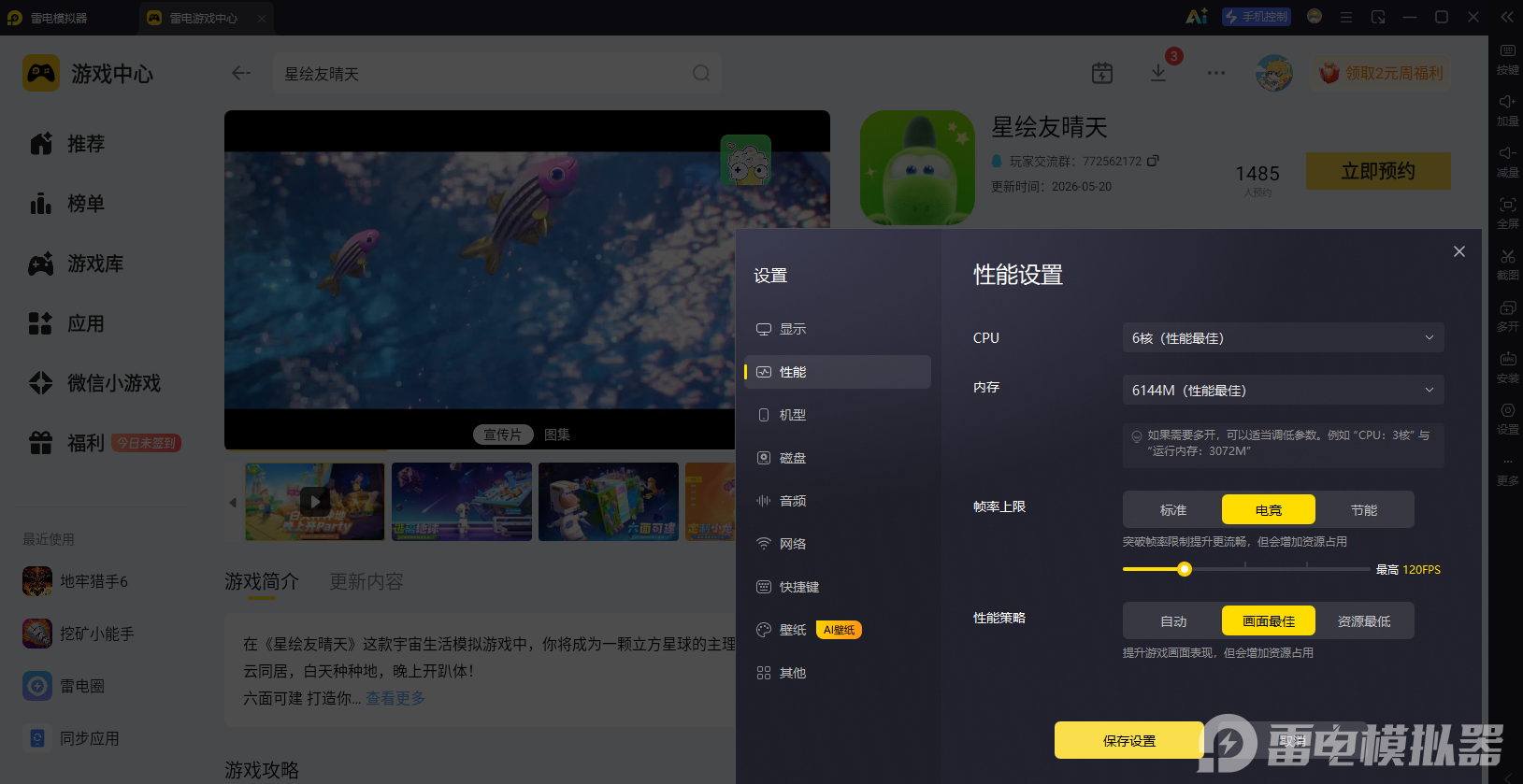Switch to the 更新内容 tab
The width and height of the screenshot is (1523, 784).
366,581
